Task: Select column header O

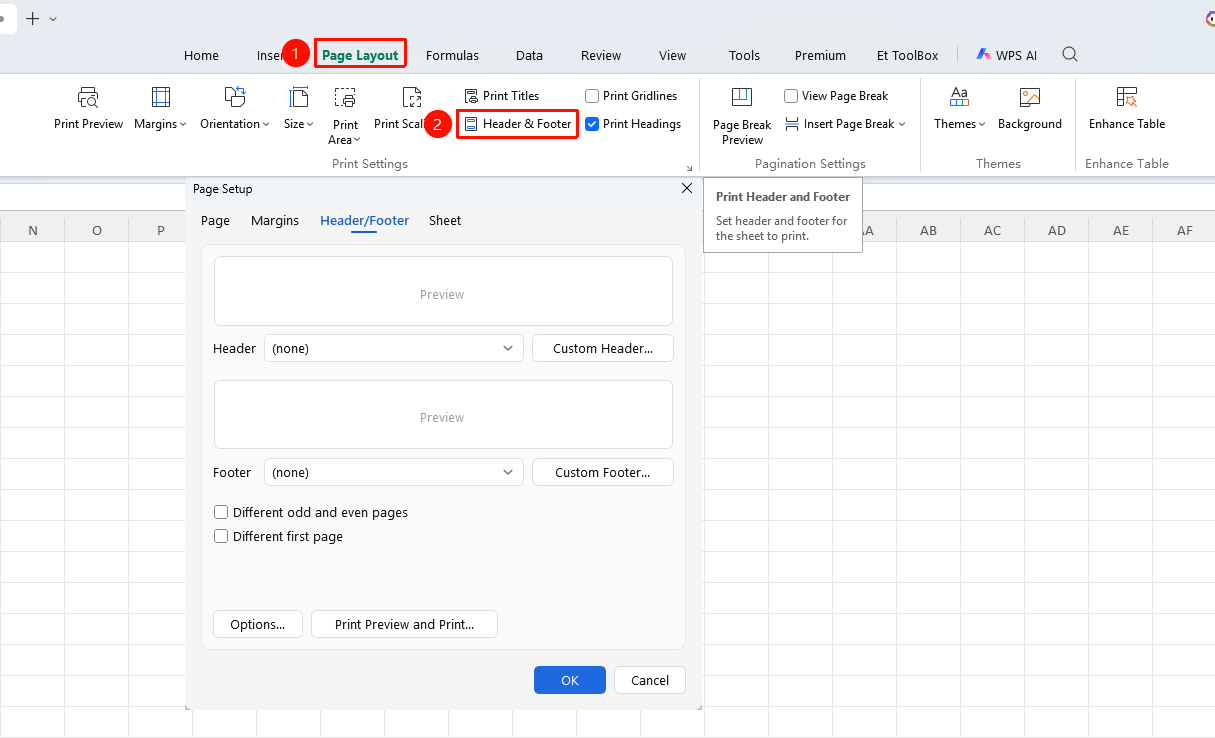Action: pos(97,230)
